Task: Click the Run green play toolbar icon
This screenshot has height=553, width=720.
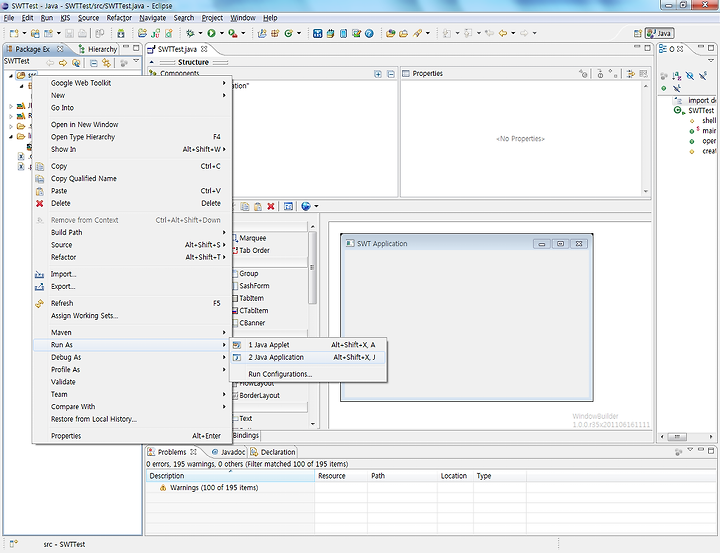Action: pos(211,33)
